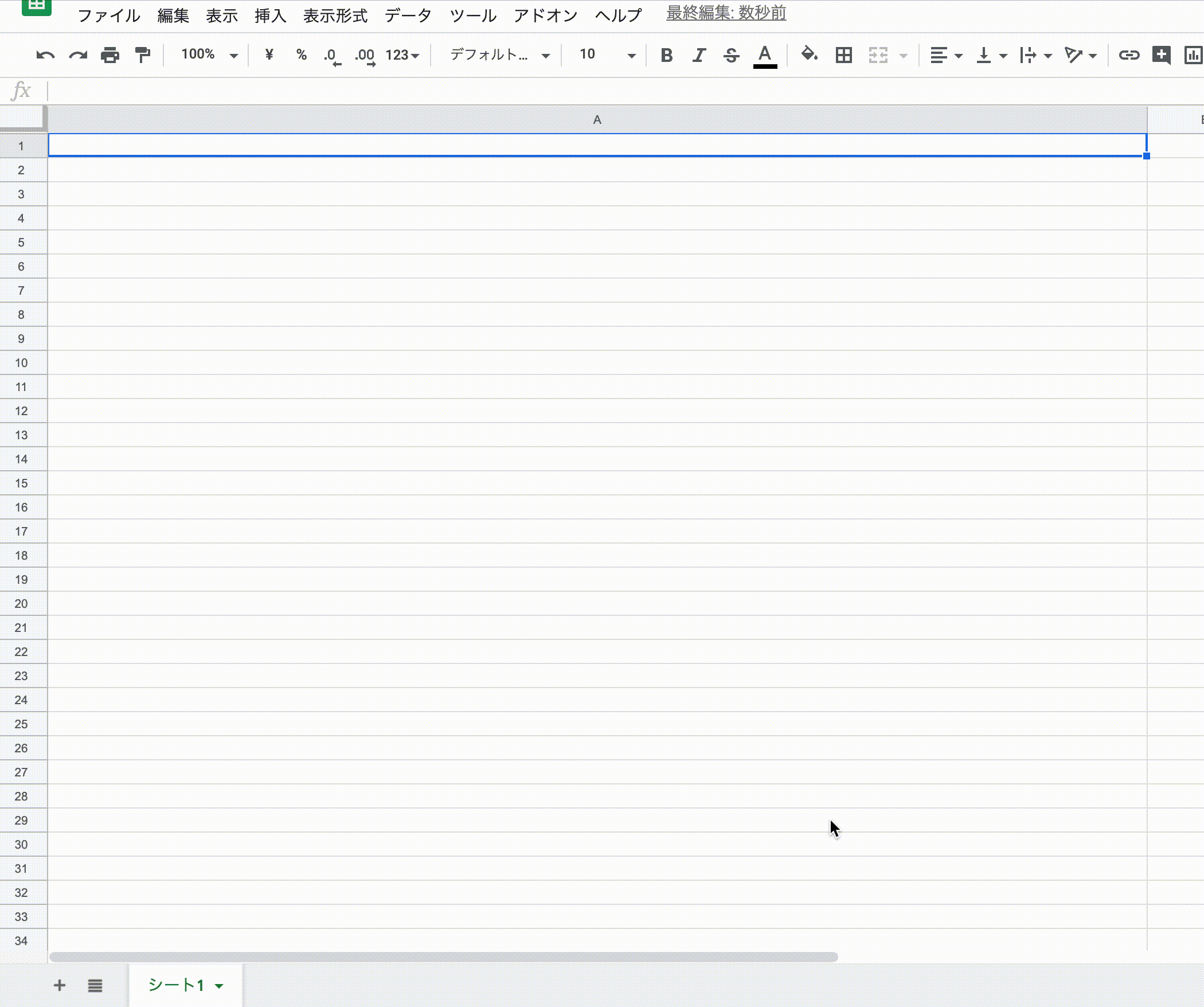Decrease decimal places

333,55
